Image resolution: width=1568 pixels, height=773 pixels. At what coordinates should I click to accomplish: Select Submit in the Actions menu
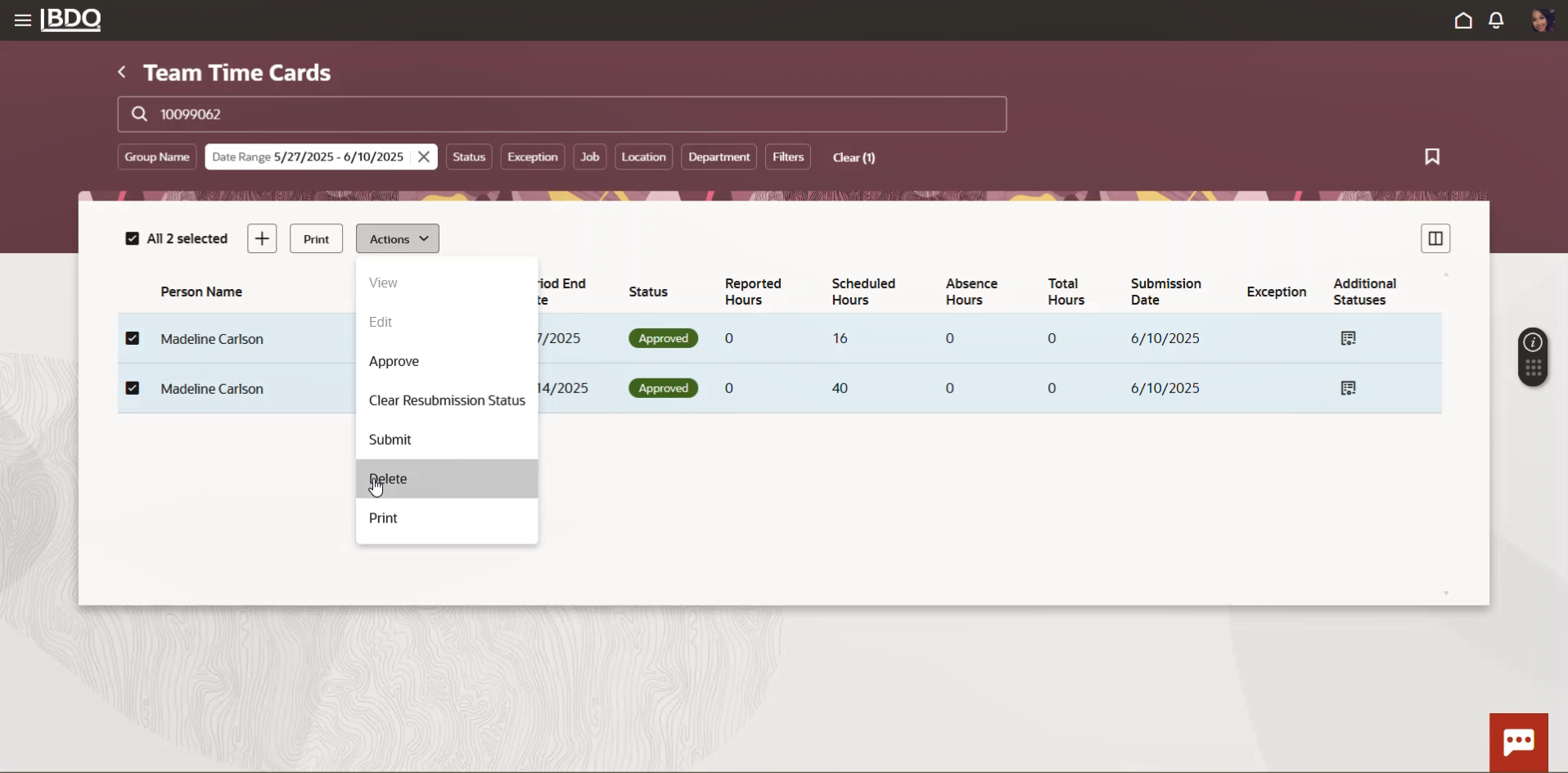(447, 440)
